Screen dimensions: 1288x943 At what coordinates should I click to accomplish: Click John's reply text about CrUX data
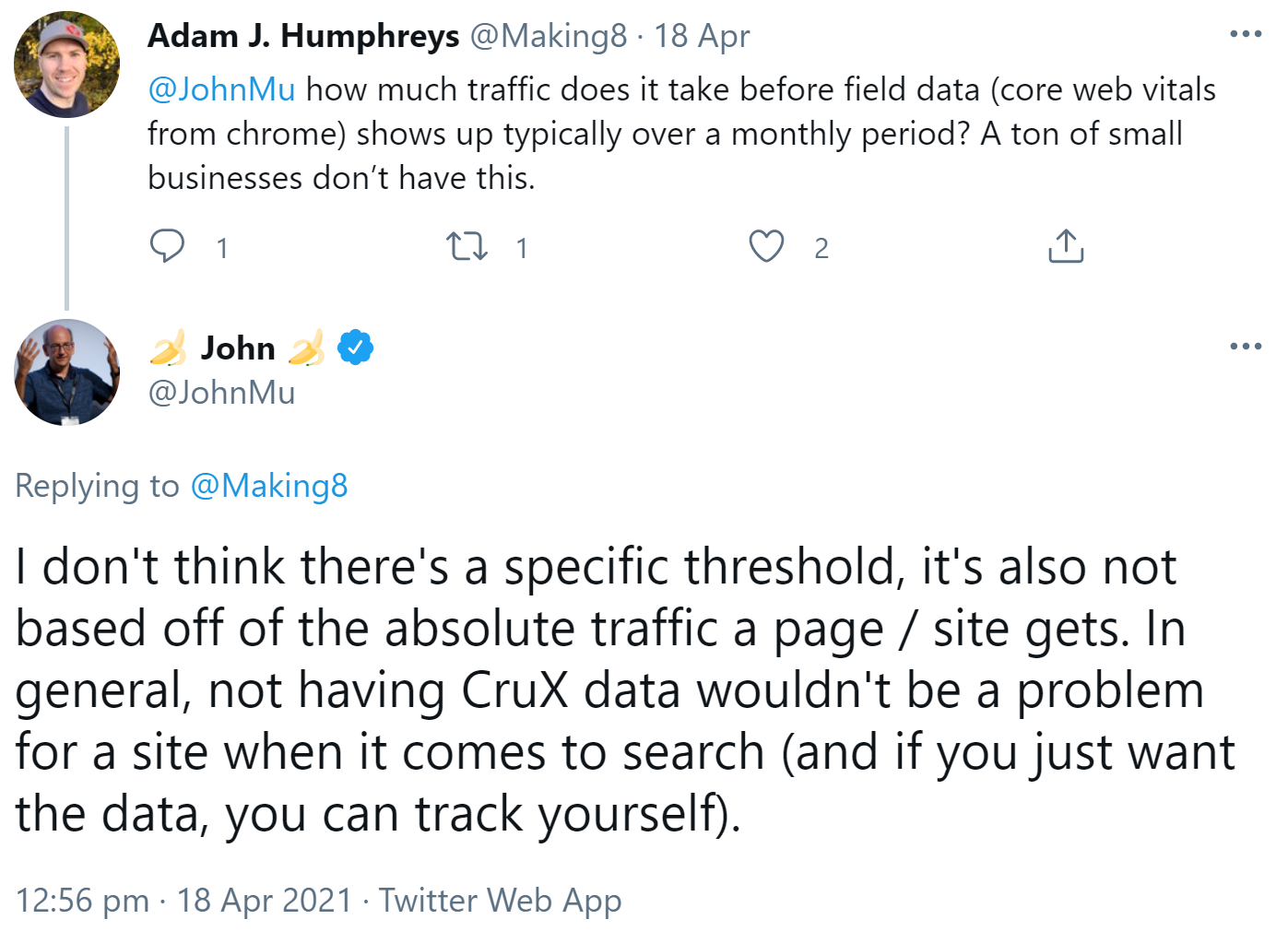pos(609,690)
